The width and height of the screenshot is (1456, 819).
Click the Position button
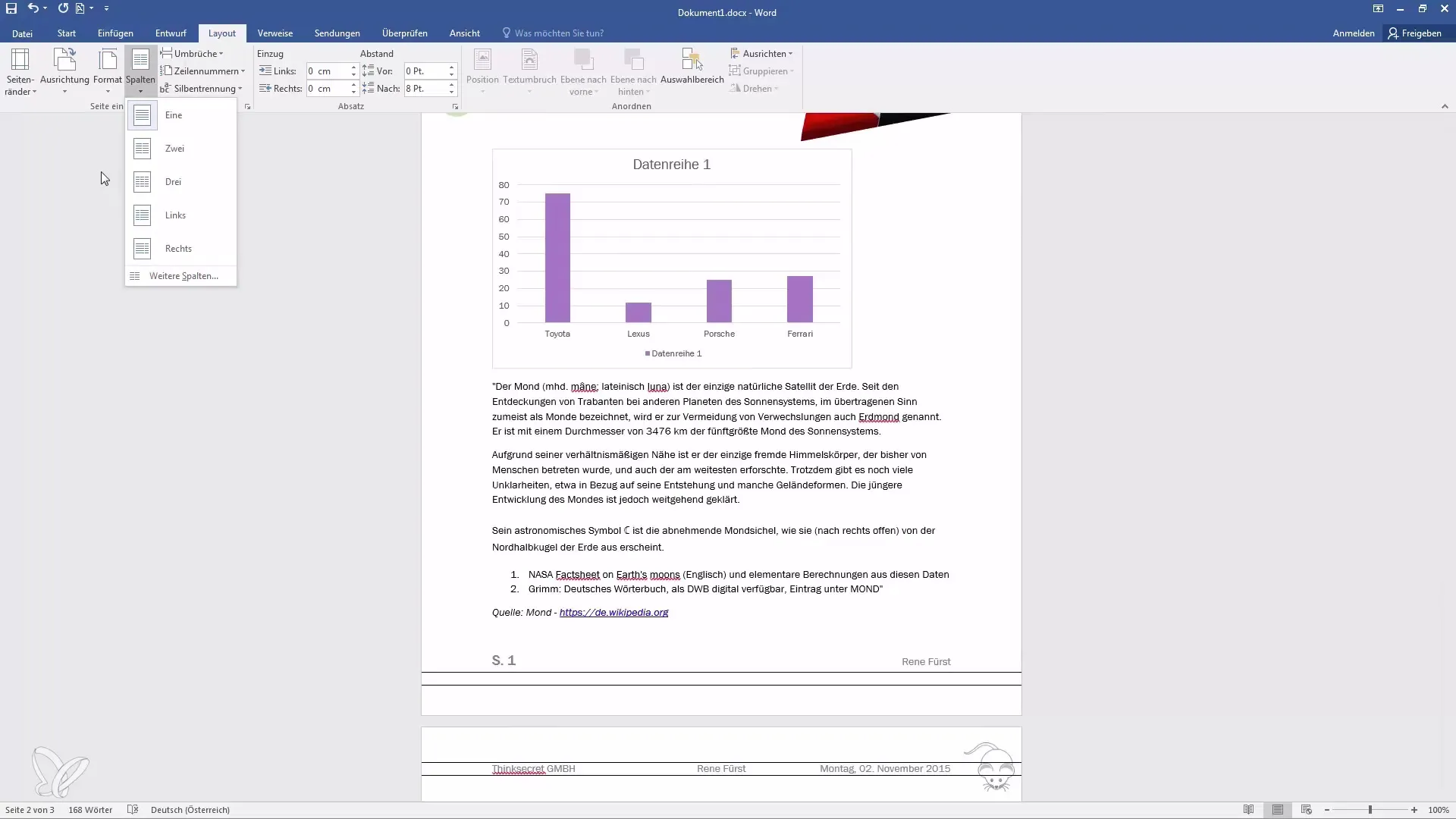pos(482,72)
